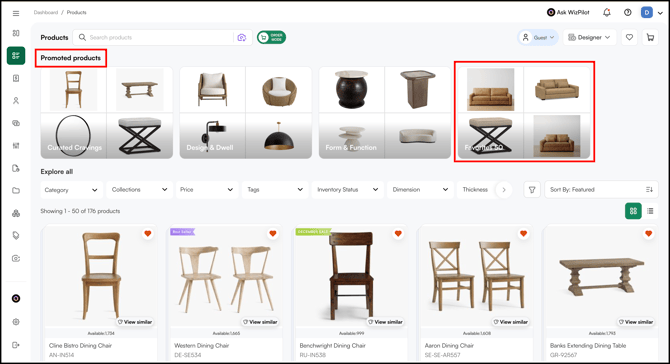Unfavorite the Western Dining Chair heart
The image size is (670, 364).
pos(273,233)
